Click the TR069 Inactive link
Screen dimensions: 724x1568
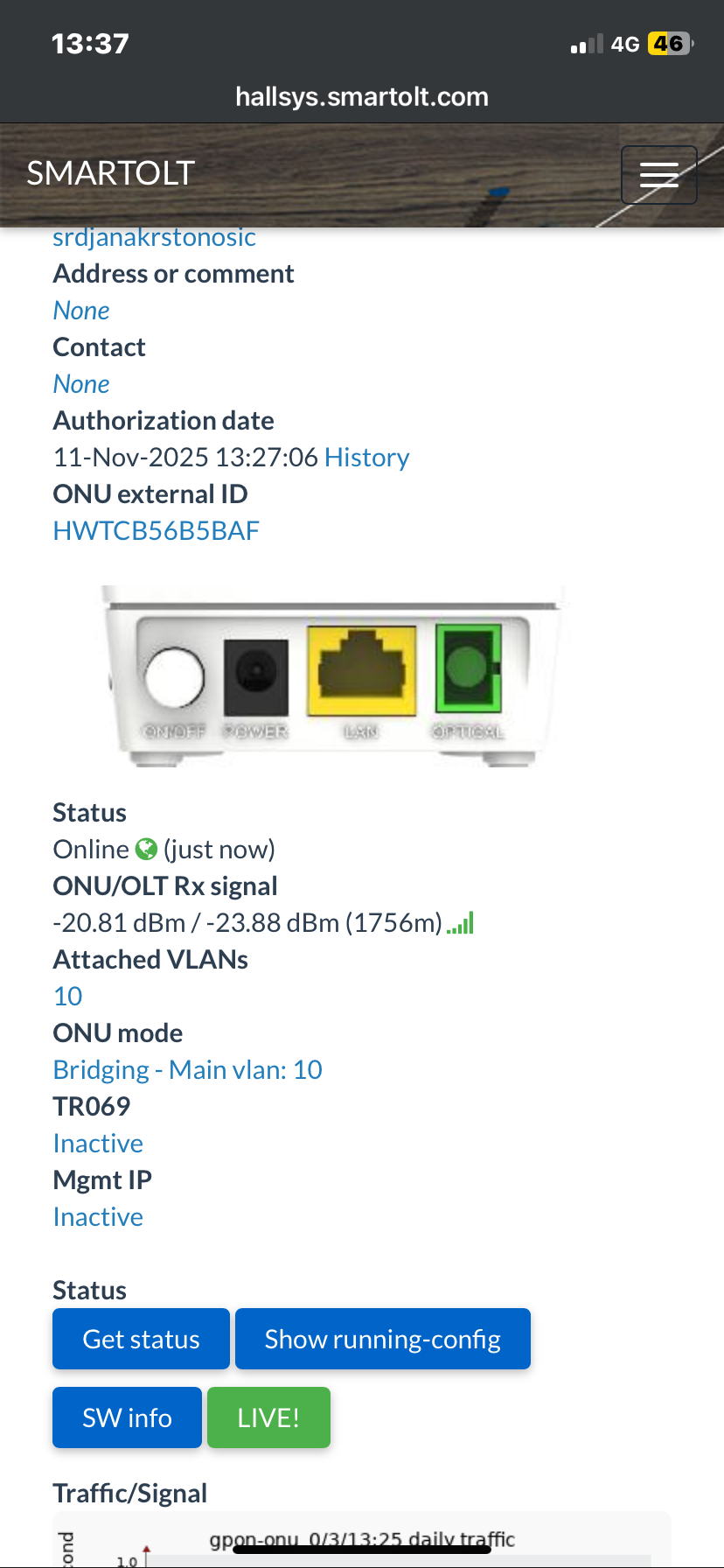click(x=98, y=1143)
